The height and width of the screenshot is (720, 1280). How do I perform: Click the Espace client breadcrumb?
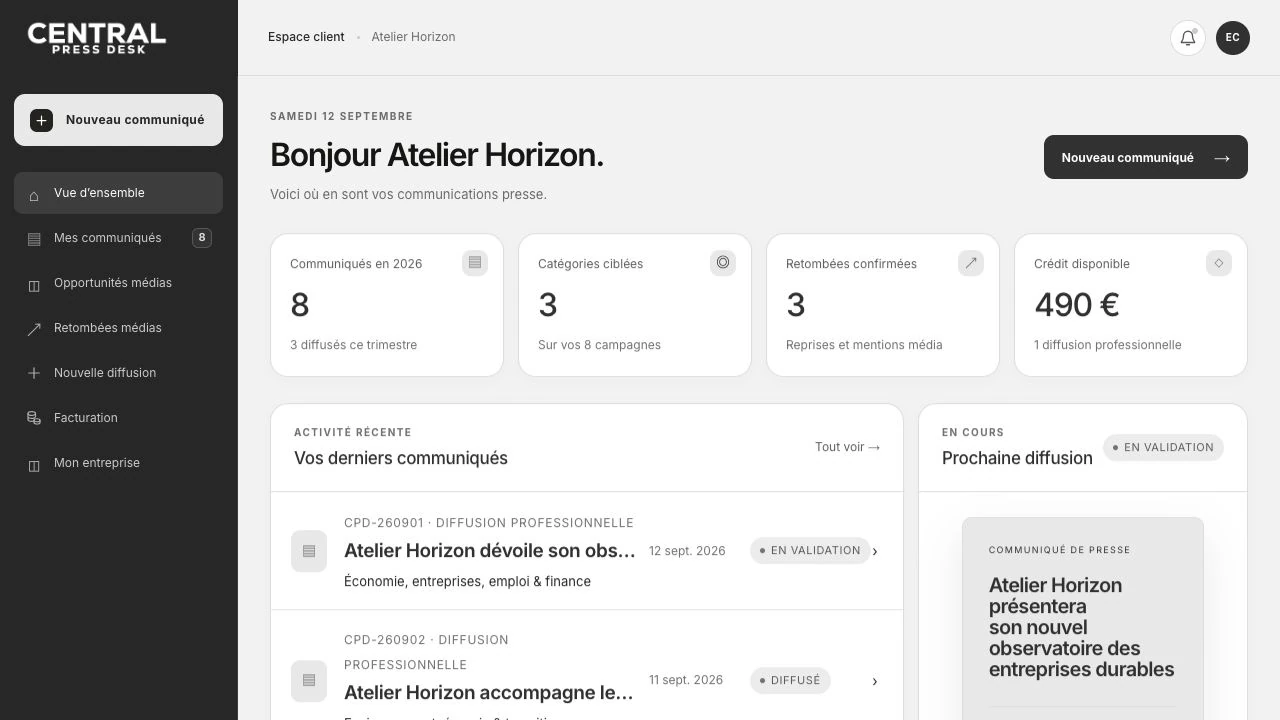coord(306,37)
